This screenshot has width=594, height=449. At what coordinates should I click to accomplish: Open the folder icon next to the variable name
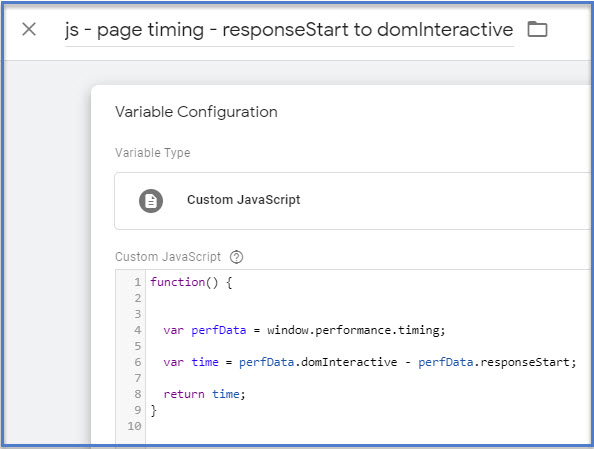(537, 29)
